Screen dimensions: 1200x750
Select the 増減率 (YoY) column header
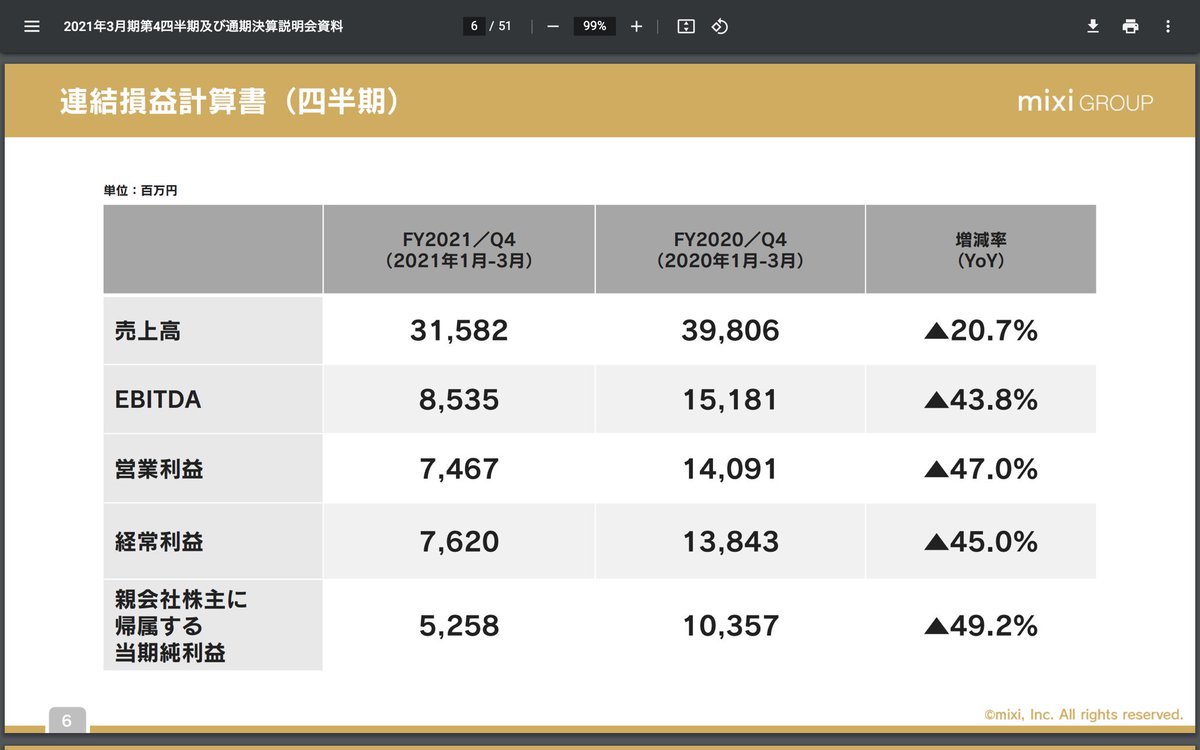pos(981,249)
